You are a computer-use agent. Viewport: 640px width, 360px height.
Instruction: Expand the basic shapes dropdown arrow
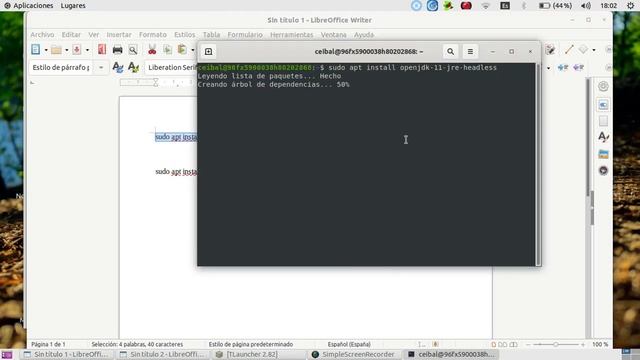594,50
